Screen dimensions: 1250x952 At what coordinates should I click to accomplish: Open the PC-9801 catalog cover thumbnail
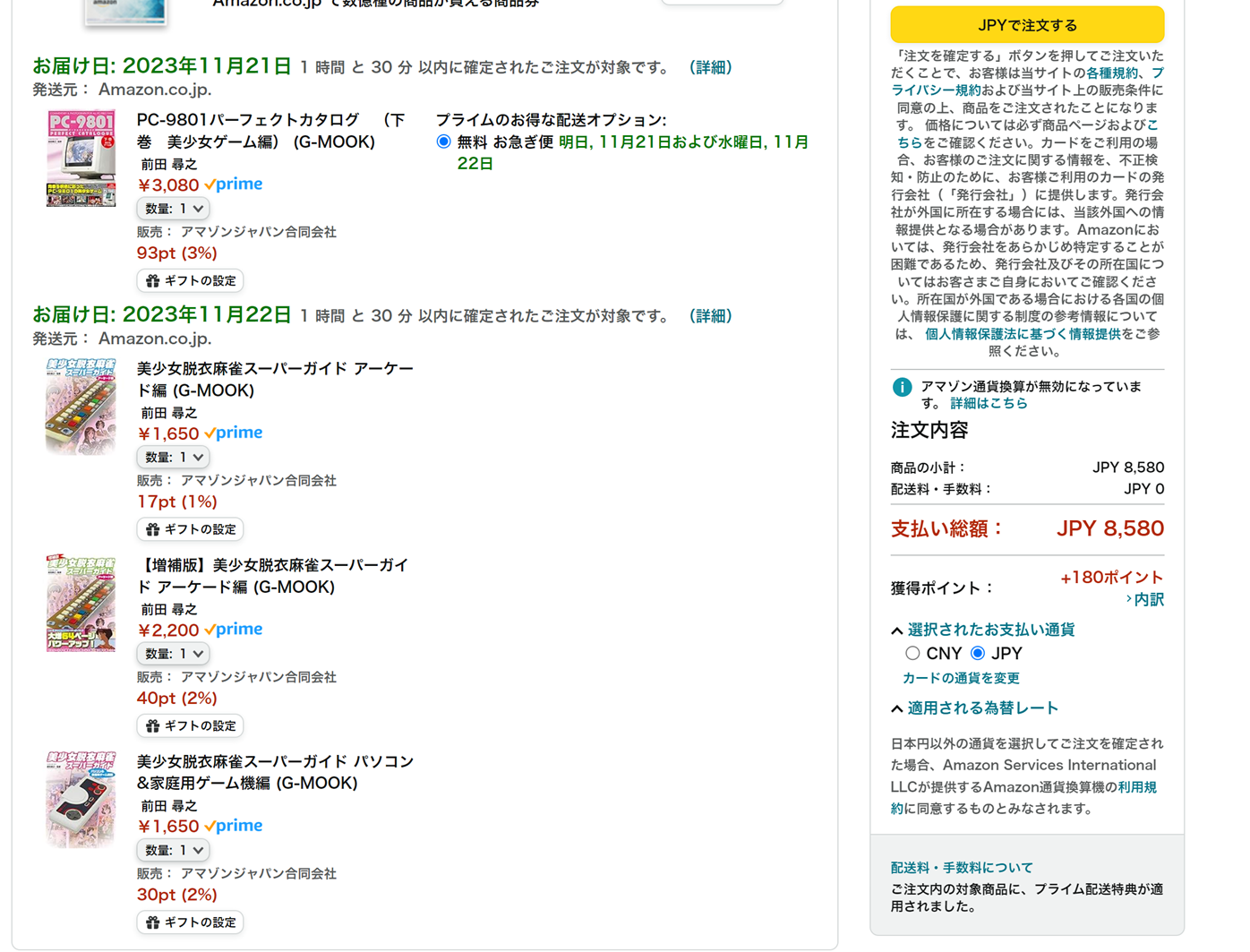(x=81, y=159)
